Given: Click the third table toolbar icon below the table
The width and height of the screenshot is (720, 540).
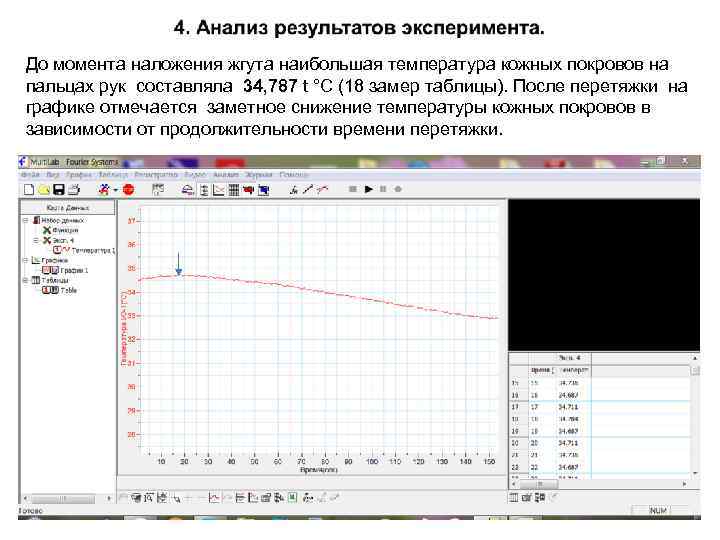Looking at the screenshot, I should [540, 497].
